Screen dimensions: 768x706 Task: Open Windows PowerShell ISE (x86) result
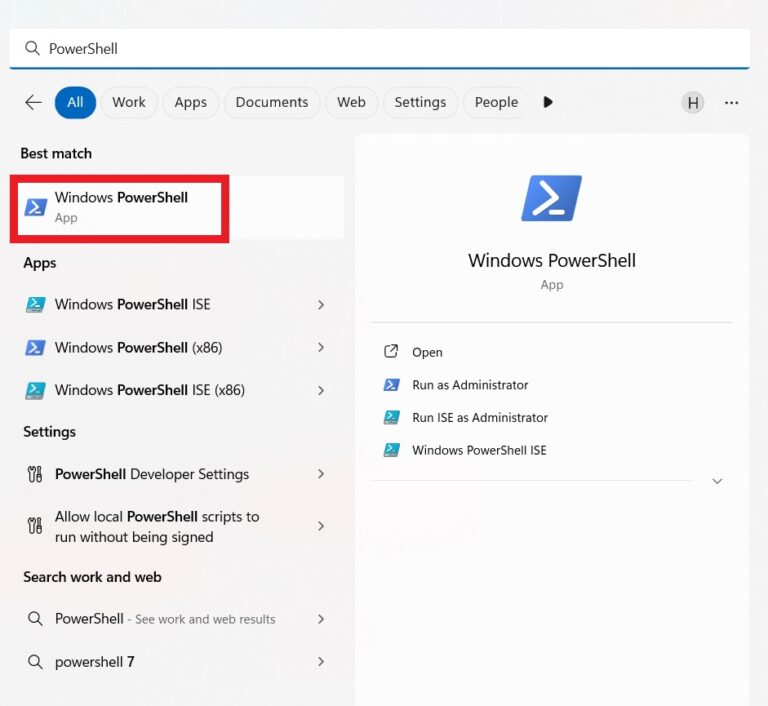pyautogui.click(x=176, y=390)
